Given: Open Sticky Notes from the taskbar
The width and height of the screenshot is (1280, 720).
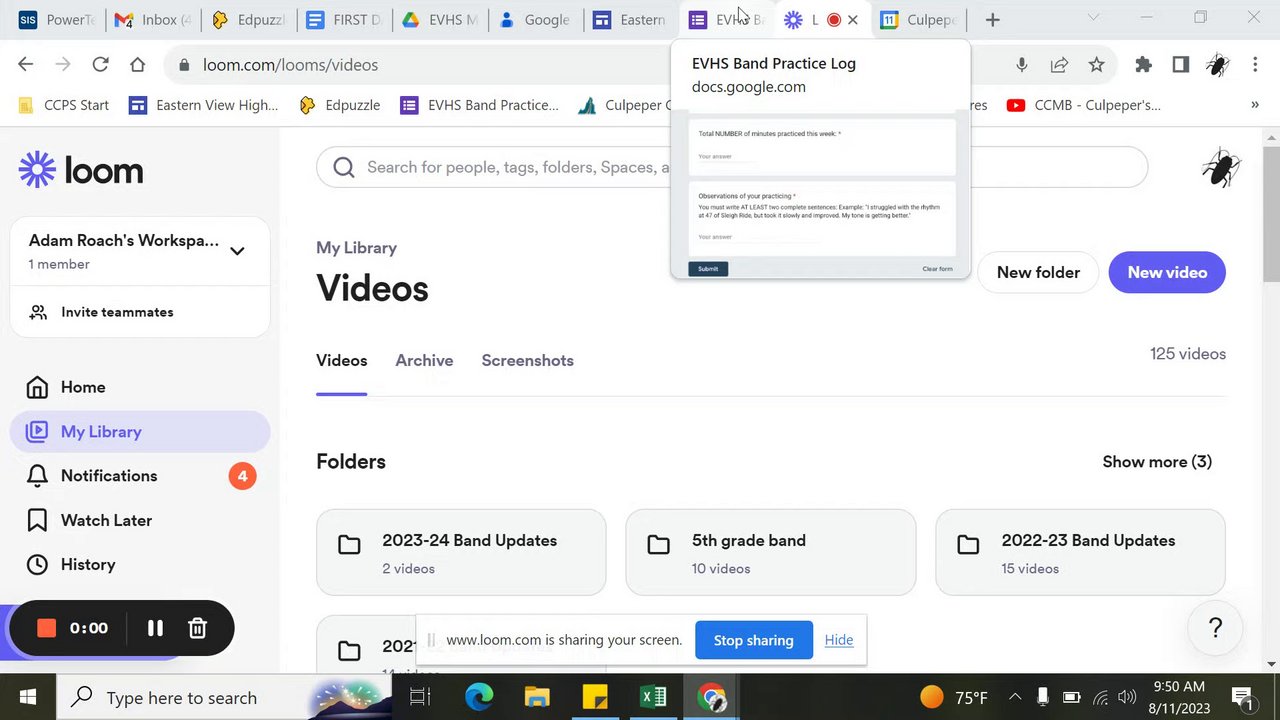Looking at the screenshot, I should 595,697.
